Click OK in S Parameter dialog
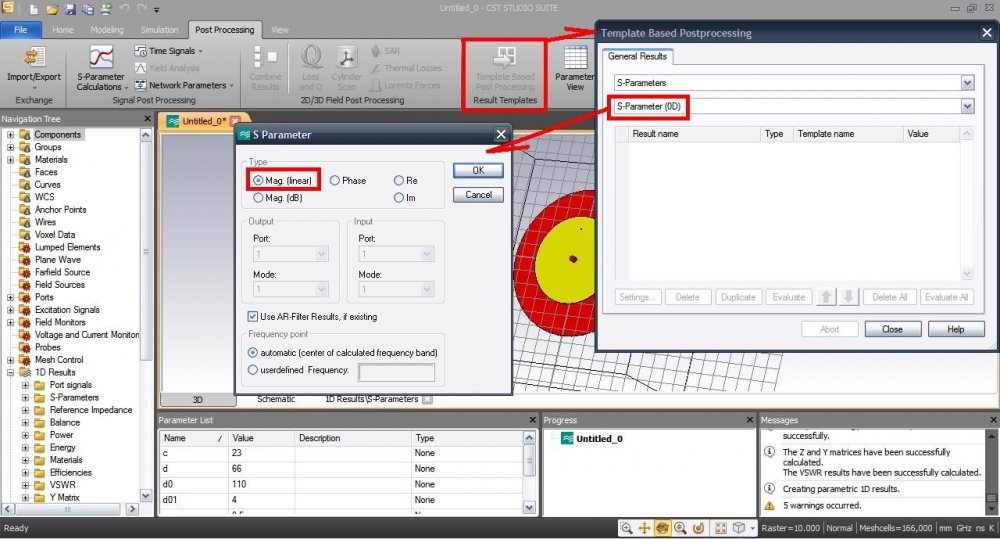Image resolution: width=1000 pixels, height=539 pixels. point(478,170)
